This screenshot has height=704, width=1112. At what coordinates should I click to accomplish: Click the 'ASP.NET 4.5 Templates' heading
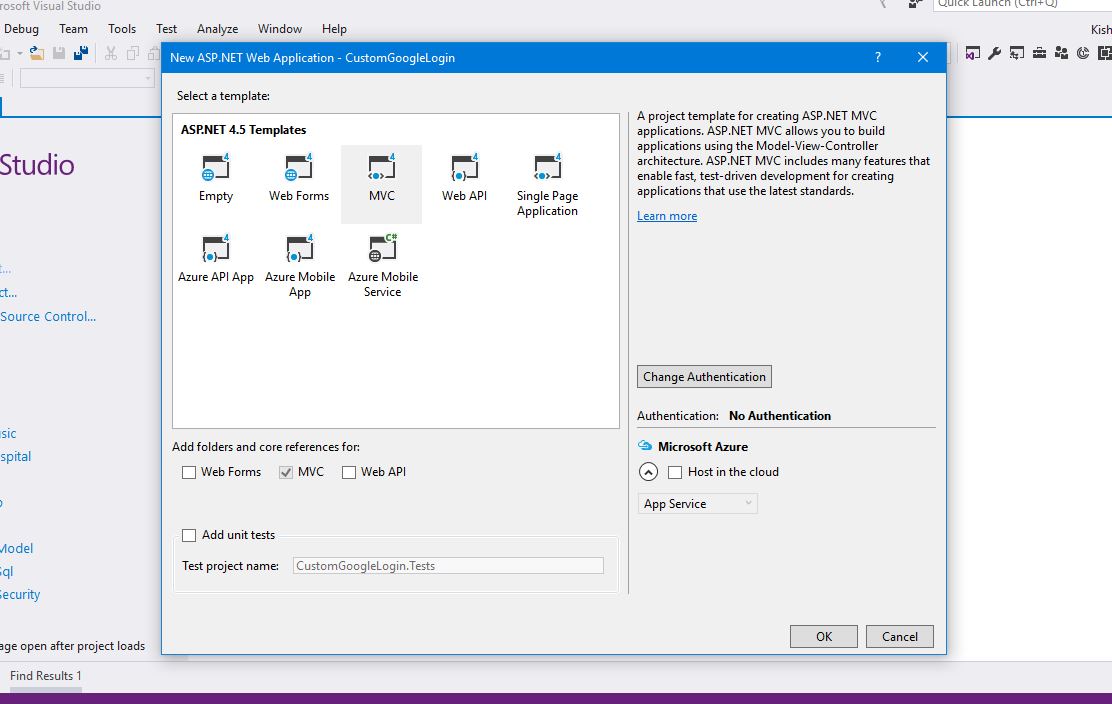pos(243,130)
